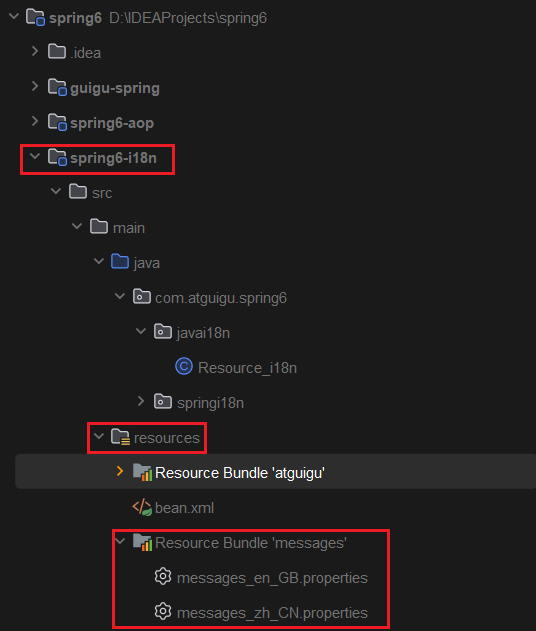The height and width of the screenshot is (631, 536).
Task: Click the spring6 root module folder icon
Action: coord(35,18)
